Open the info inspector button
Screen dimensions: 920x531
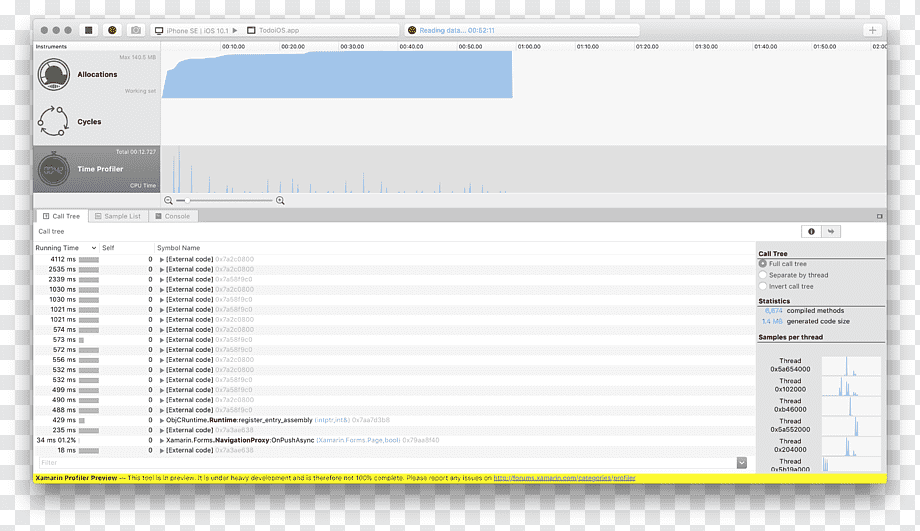(x=811, y=232)
